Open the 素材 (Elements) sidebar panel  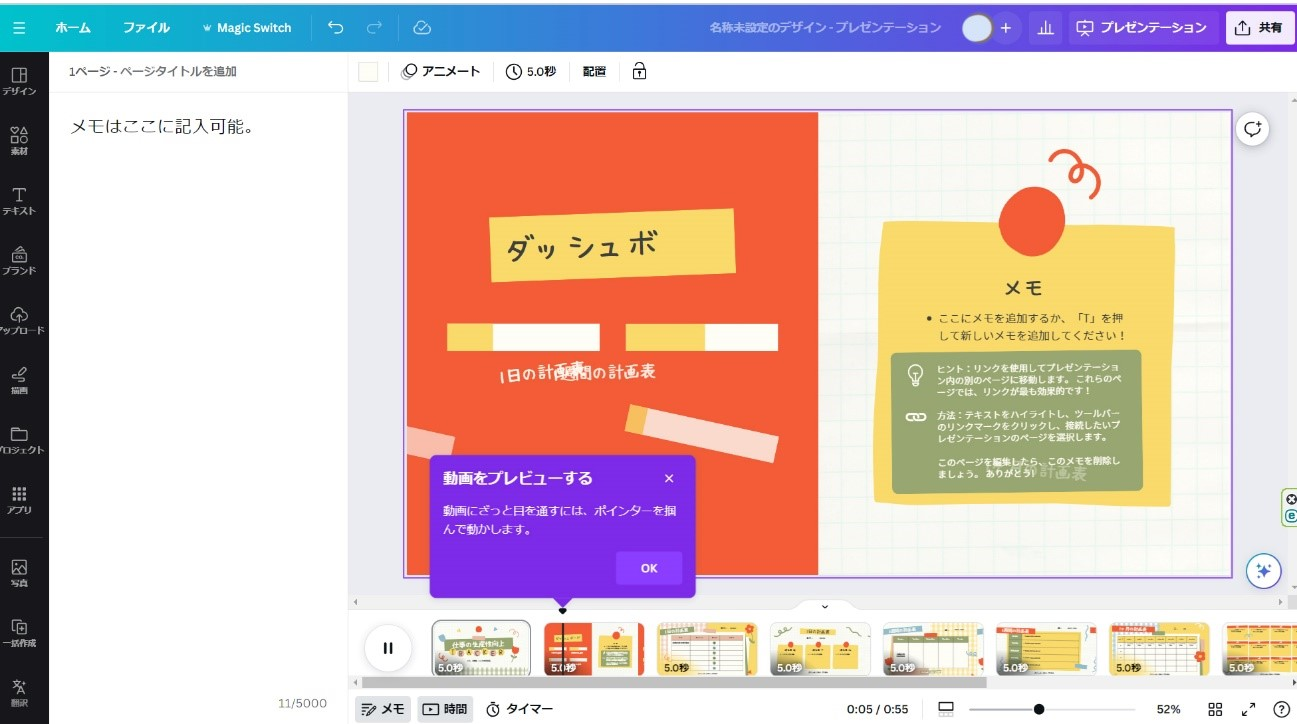19,140
